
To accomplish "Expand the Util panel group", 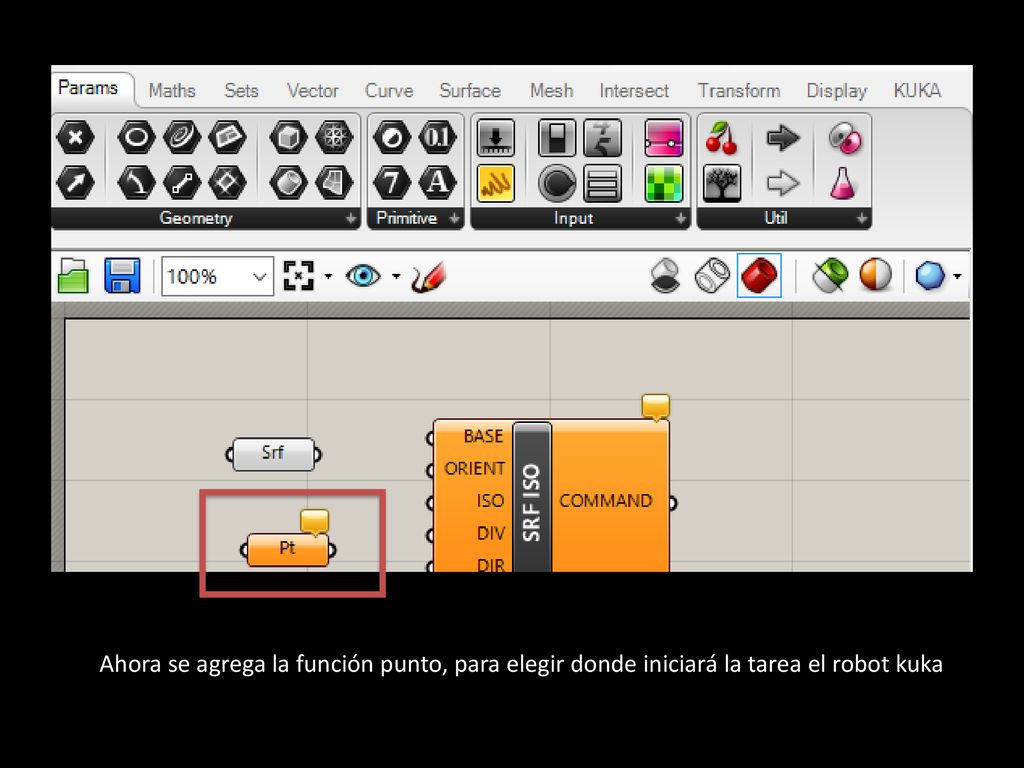I will 862,218.
